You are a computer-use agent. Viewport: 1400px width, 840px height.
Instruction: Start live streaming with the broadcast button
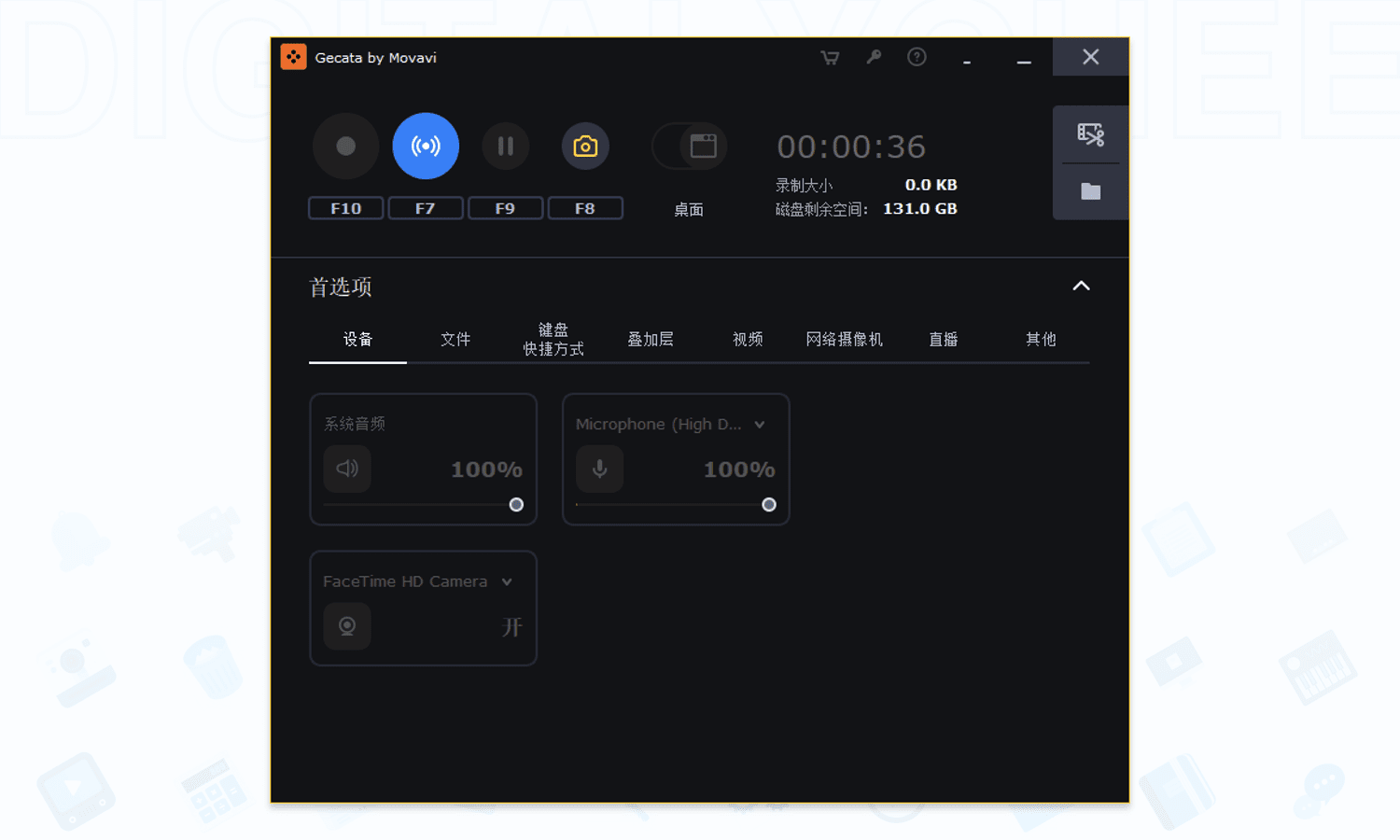point(426,147)
